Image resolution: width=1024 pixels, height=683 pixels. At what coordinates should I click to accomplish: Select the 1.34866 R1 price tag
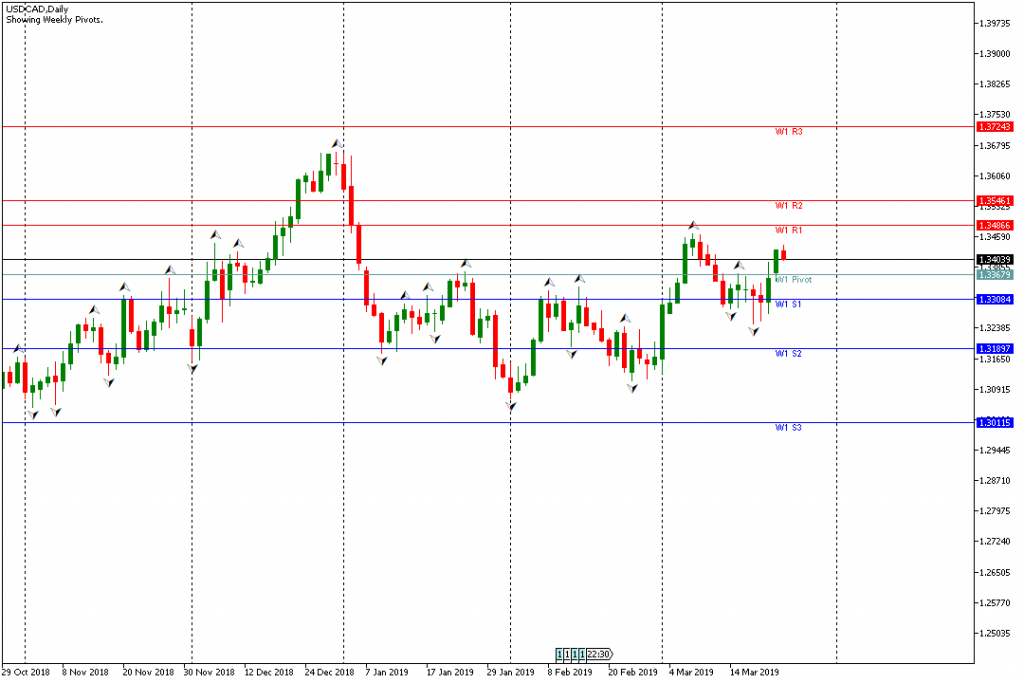pos(996,226)
